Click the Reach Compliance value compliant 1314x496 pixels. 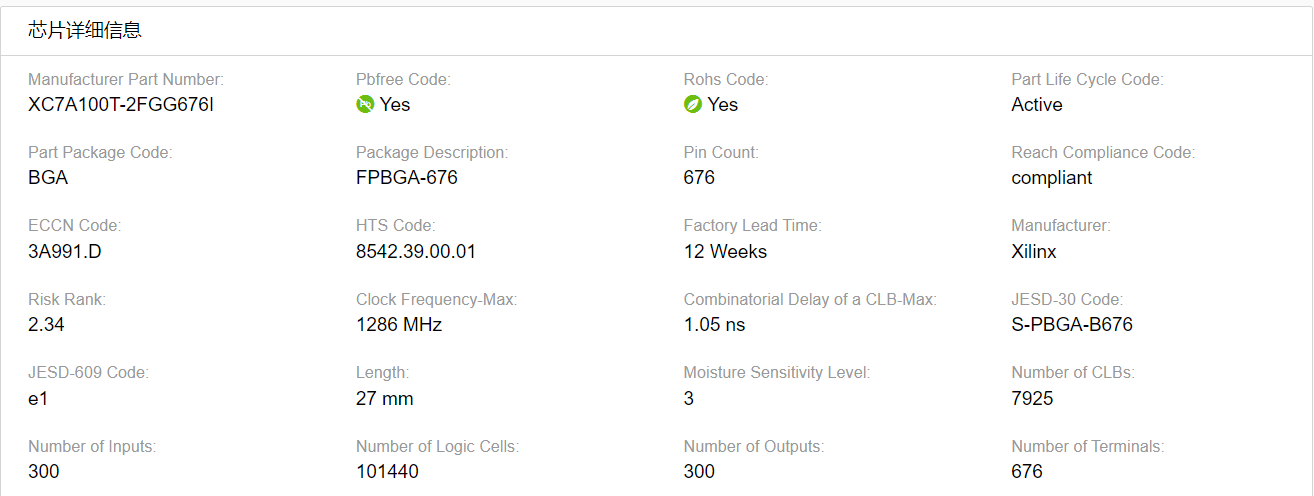click(1052, 178)
